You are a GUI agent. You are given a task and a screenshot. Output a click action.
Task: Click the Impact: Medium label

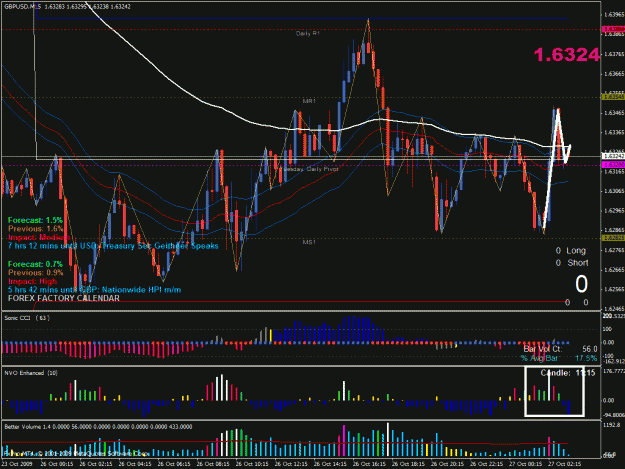pyautogui.click(x=39, y=237)
